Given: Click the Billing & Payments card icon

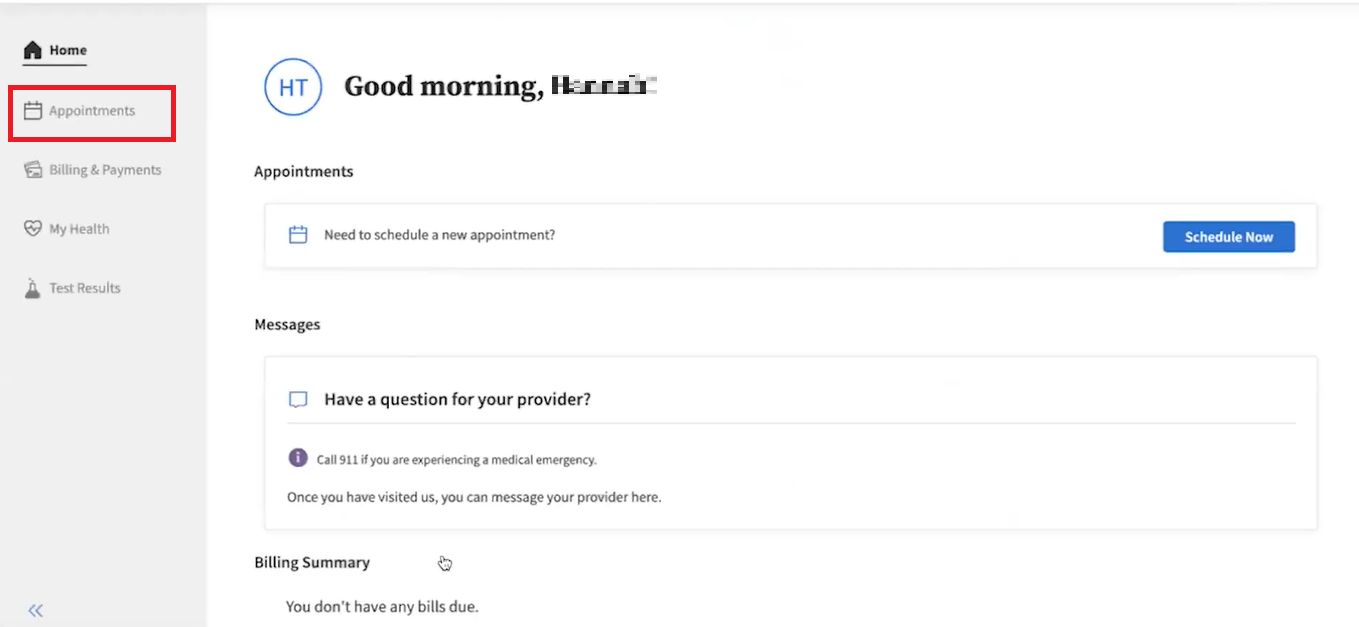Looking at the screenshot, I should coord(33,170).
